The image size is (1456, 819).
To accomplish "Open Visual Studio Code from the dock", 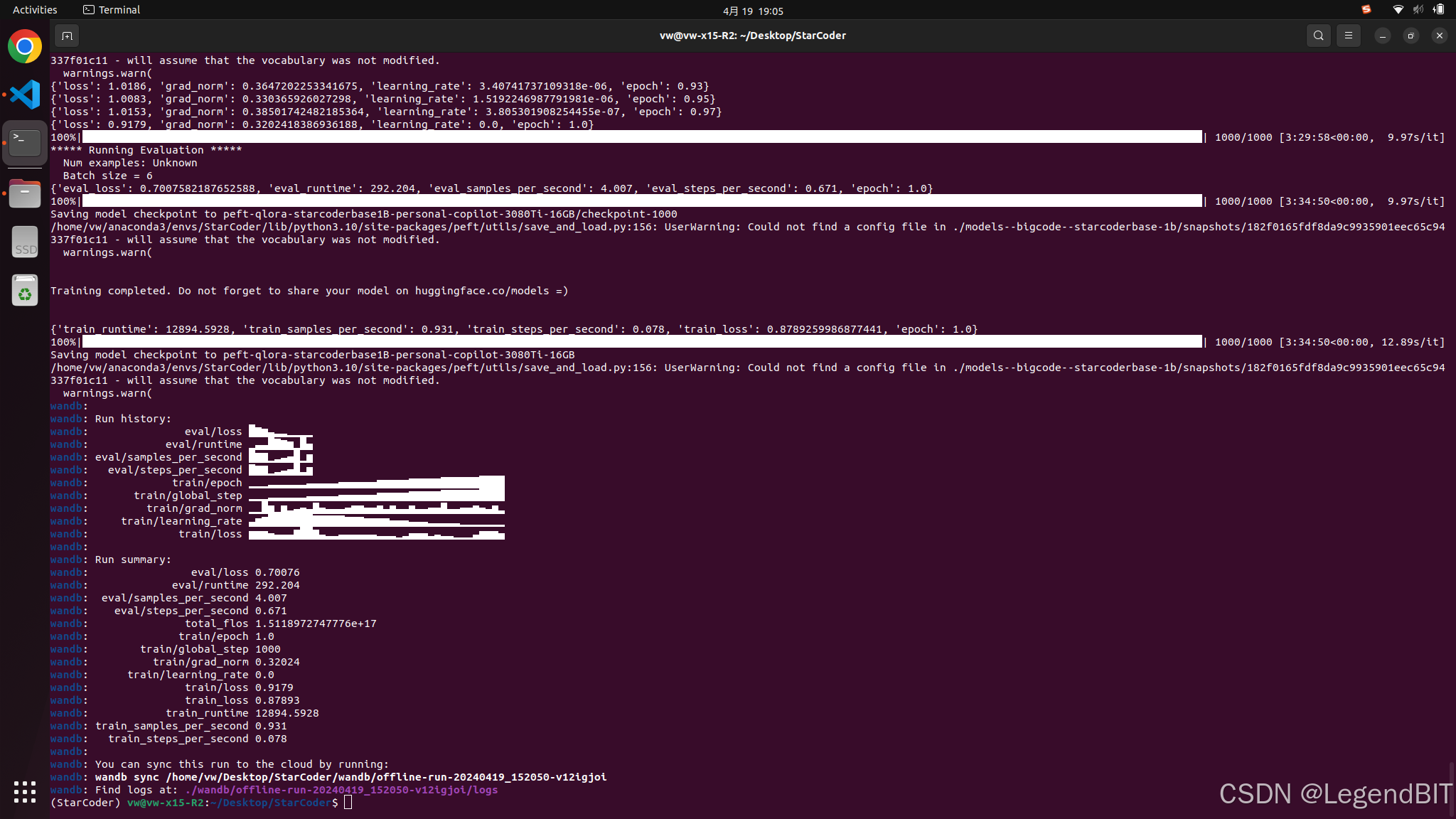I will [x=25, y=95].
